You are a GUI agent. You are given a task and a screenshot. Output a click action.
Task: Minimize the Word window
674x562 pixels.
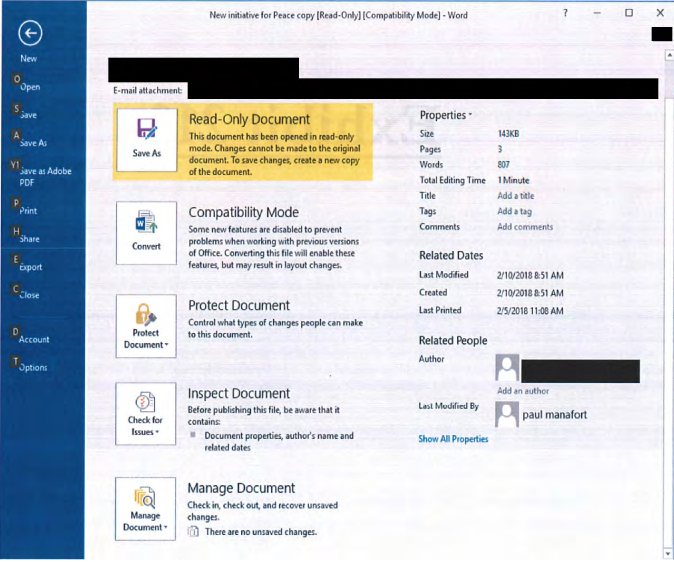tap(597, 13)
